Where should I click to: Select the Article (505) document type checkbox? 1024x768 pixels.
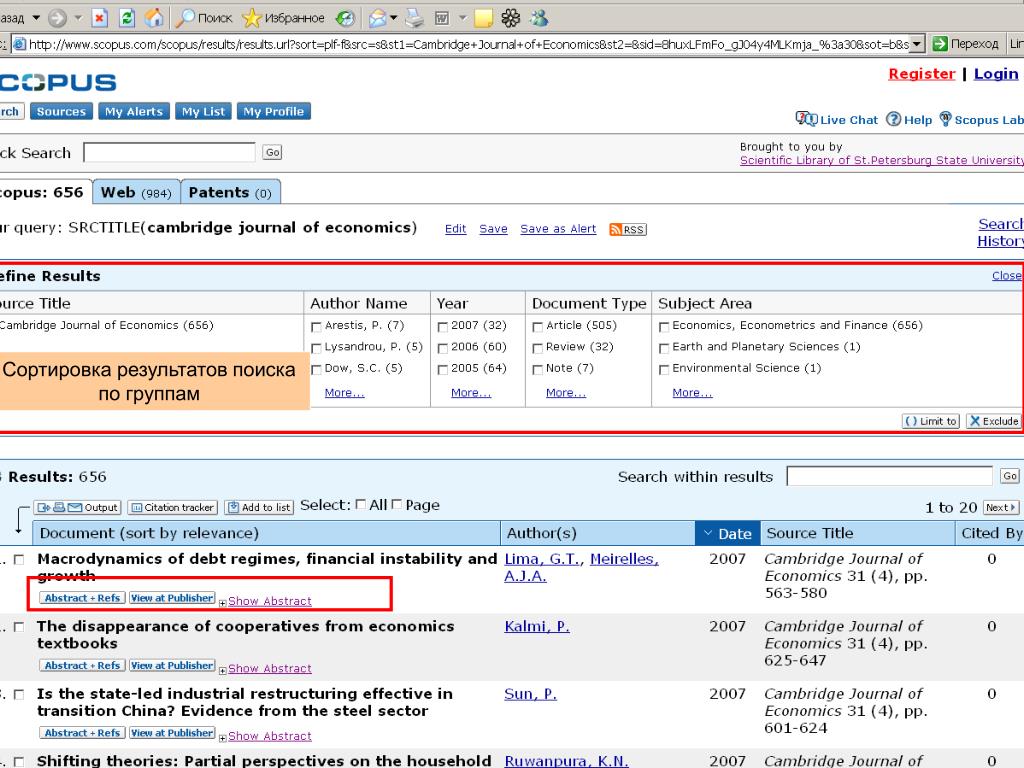(x=537, y=327)
